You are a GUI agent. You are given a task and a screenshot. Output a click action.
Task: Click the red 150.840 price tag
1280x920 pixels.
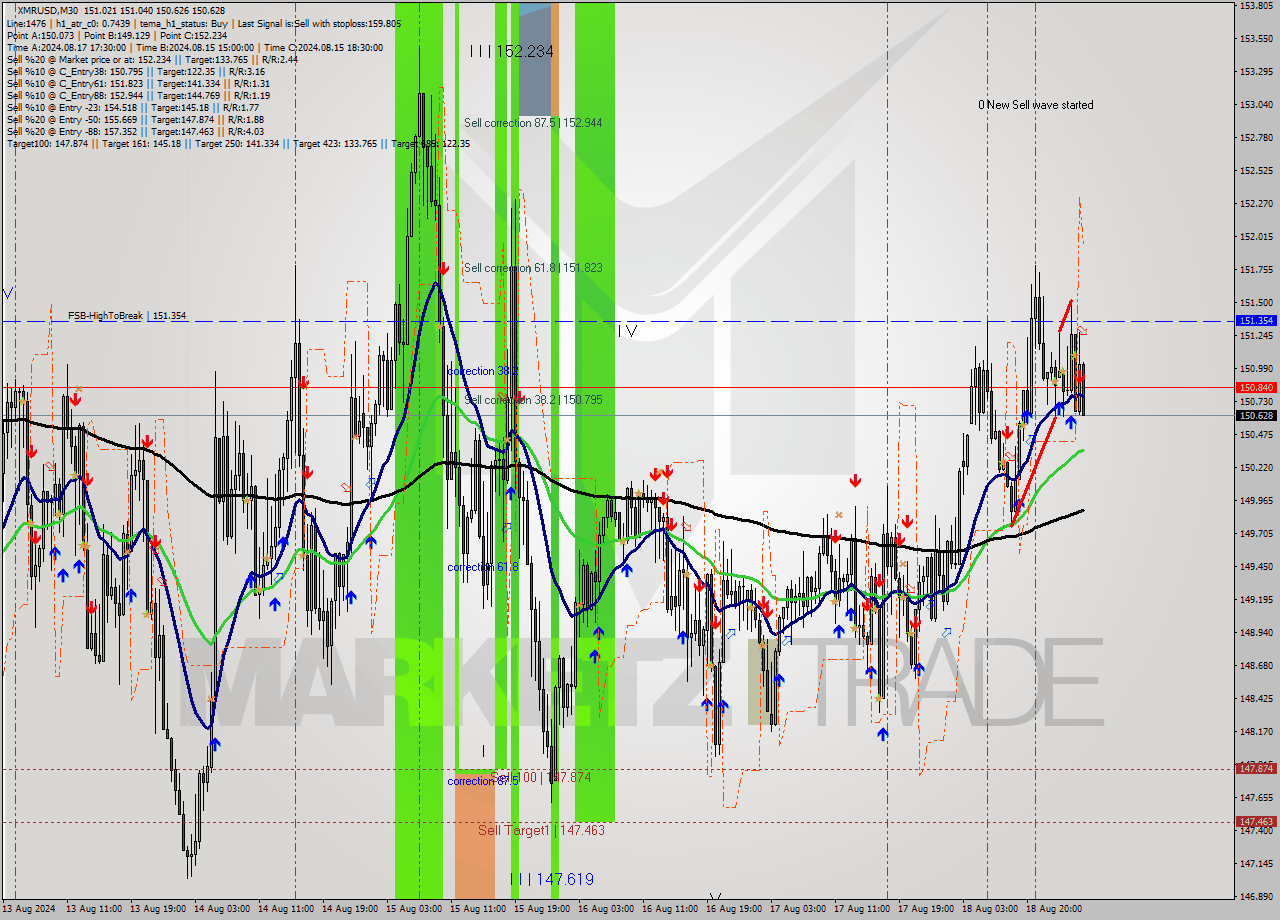(1256, 387)
